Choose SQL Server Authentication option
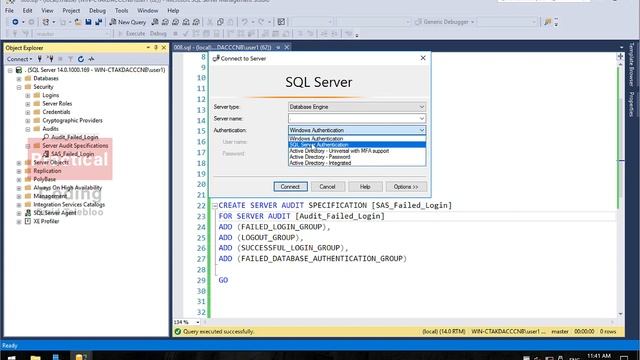640x360 pixels. (x=357, y=145)
